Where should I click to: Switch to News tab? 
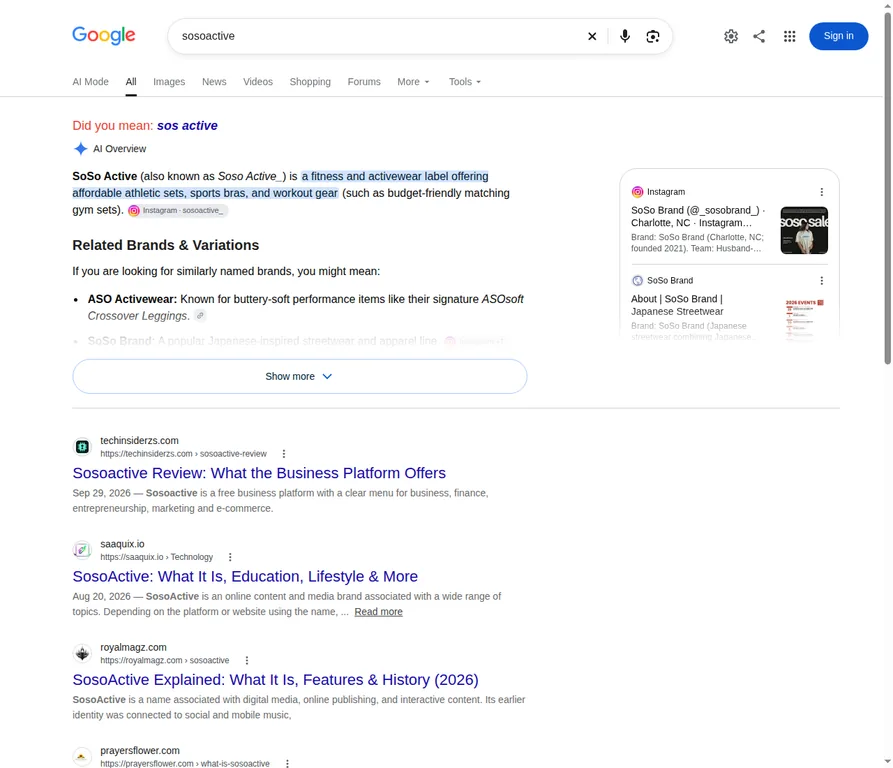tap(214, 82)
